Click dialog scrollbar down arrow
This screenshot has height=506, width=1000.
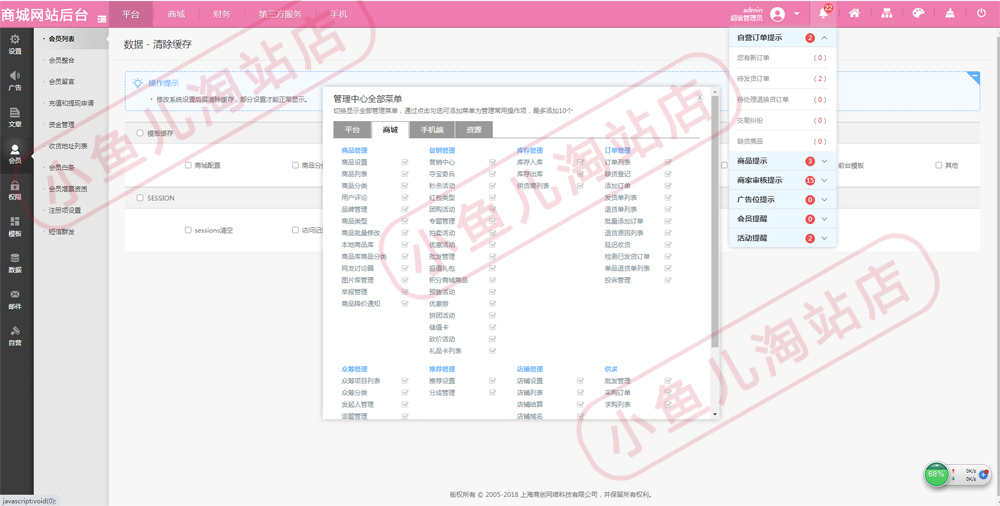pos(715,414)
